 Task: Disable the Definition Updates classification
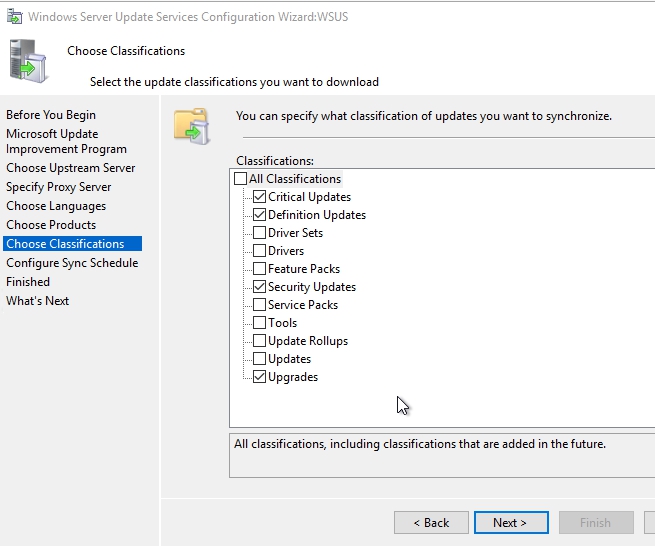(x=260, y=215)
